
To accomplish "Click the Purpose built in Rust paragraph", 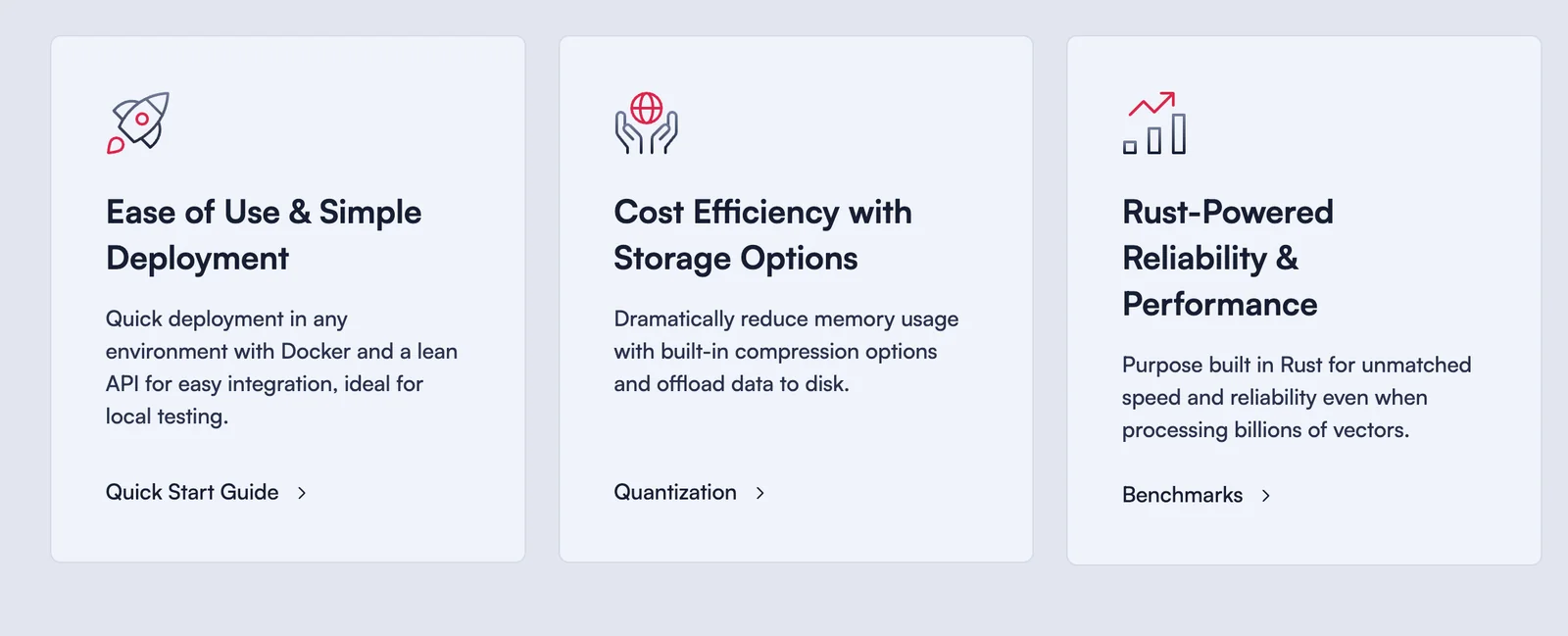I will (1296, 397).
